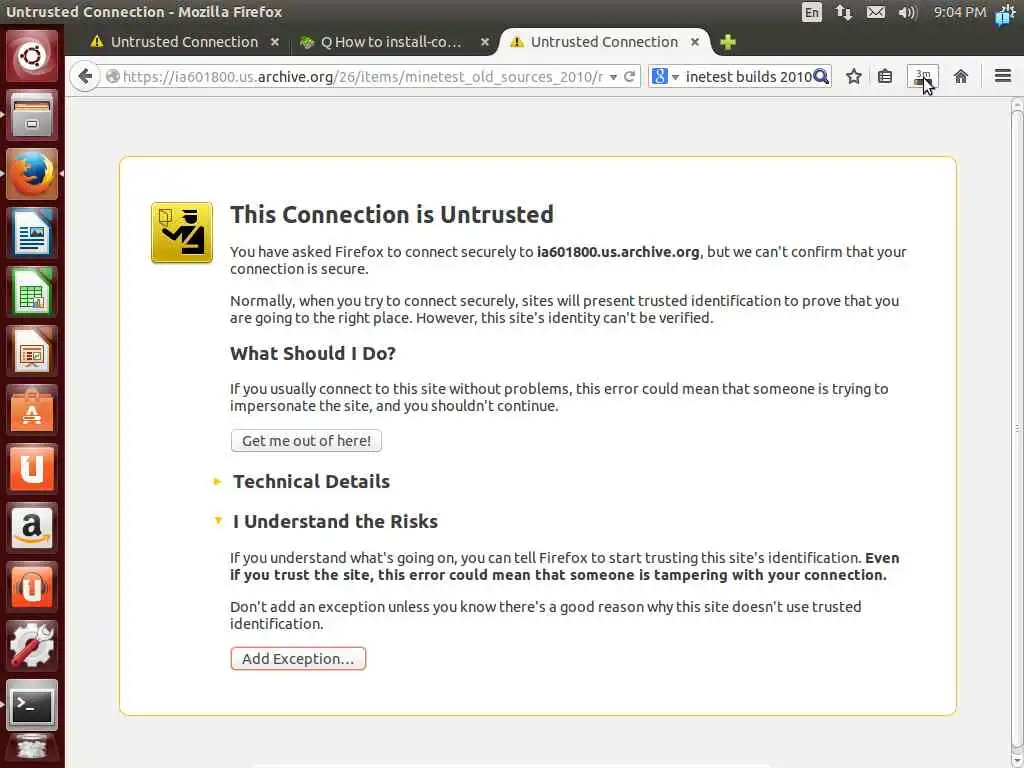Open Ubuntu Software Center
1024x768 pixels.
(x=31, y=409)
